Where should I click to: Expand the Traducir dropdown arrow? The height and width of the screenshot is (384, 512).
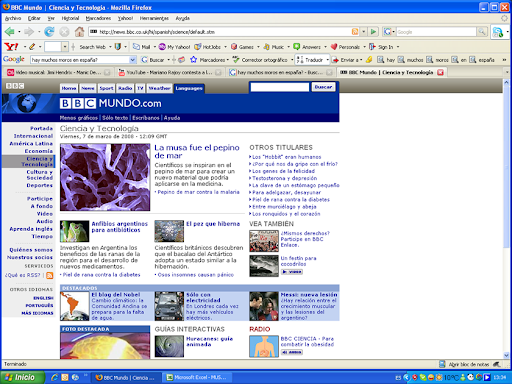327,60
